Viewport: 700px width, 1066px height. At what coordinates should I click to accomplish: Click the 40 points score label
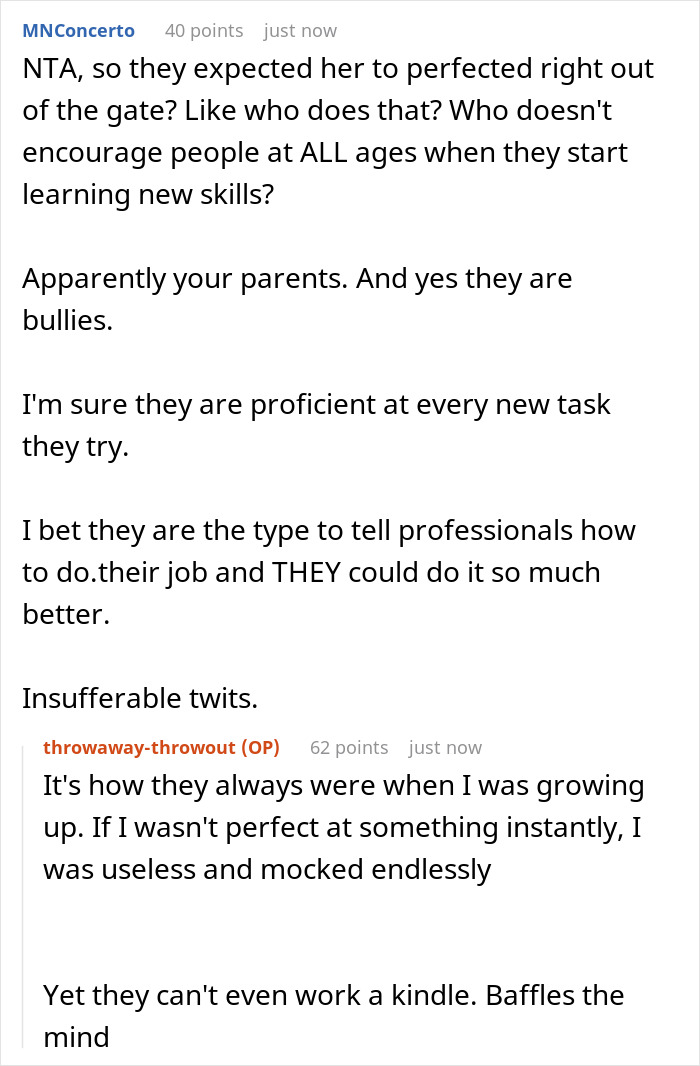point(203,31)
